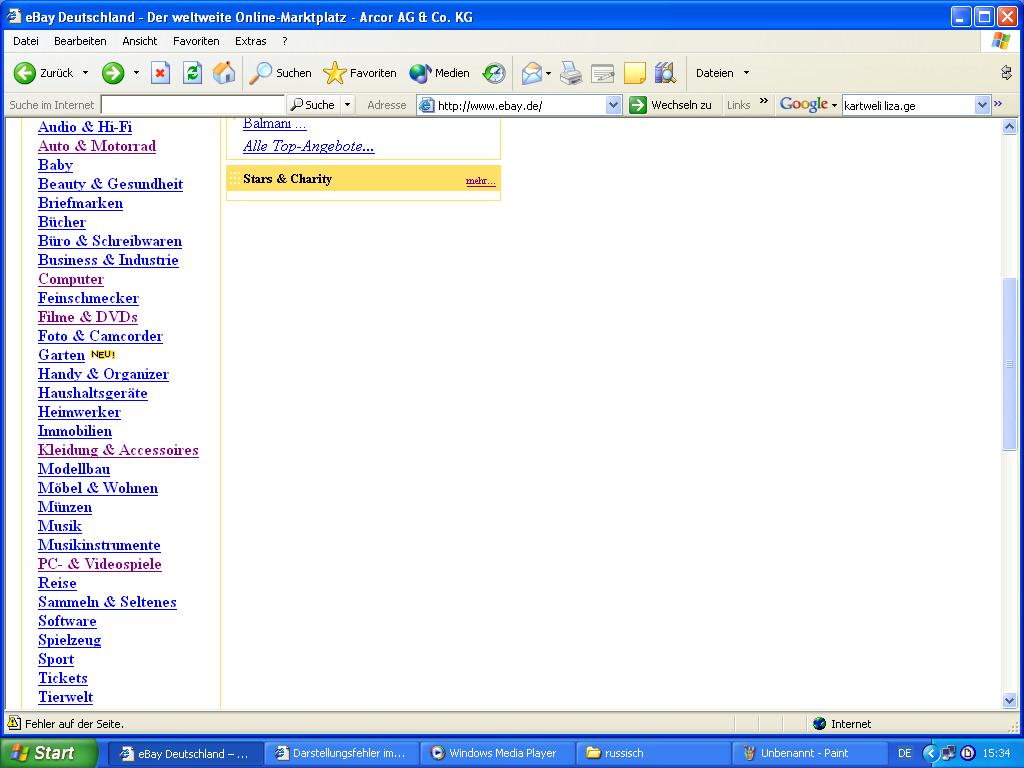The width and height of the screenshot is (1024, 768).
Task: Switch to the Unbenannt - Paint window
Action: [809, 753]
